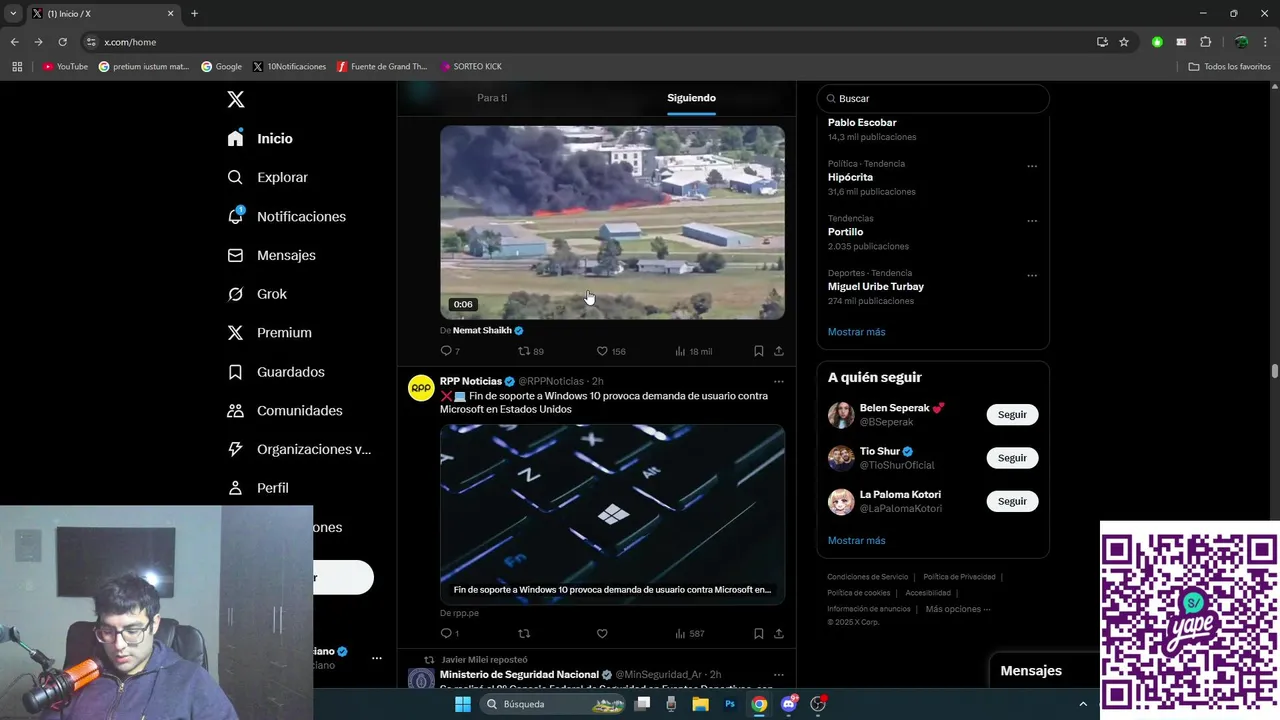Open Explorar in the sidebar
The height and width of the screenshot is (720, 1280).
coord(267,178)
